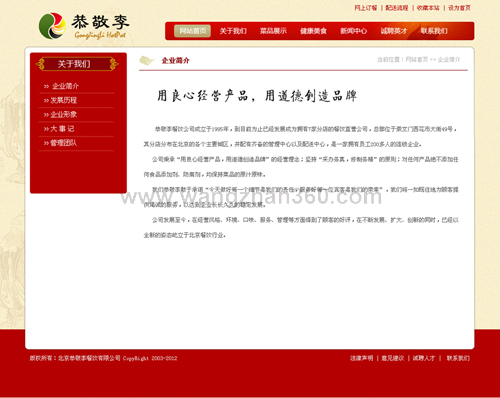Open 菜品展示 navigation item
Image resolution: width=500 pixels, height=398 pixels.
click(x=273, y=31)
